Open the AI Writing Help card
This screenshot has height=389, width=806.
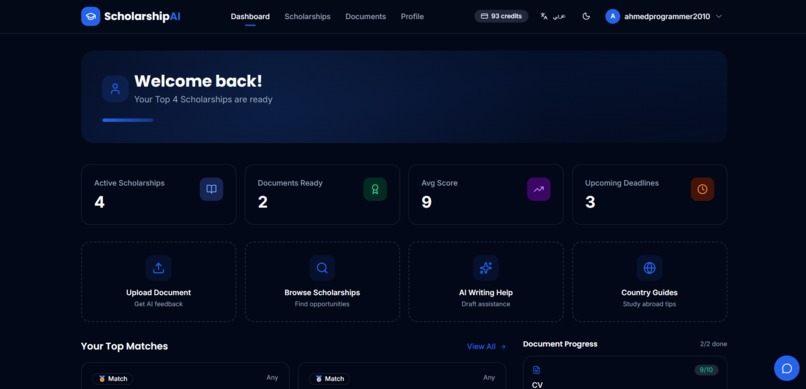pos(486,282)
